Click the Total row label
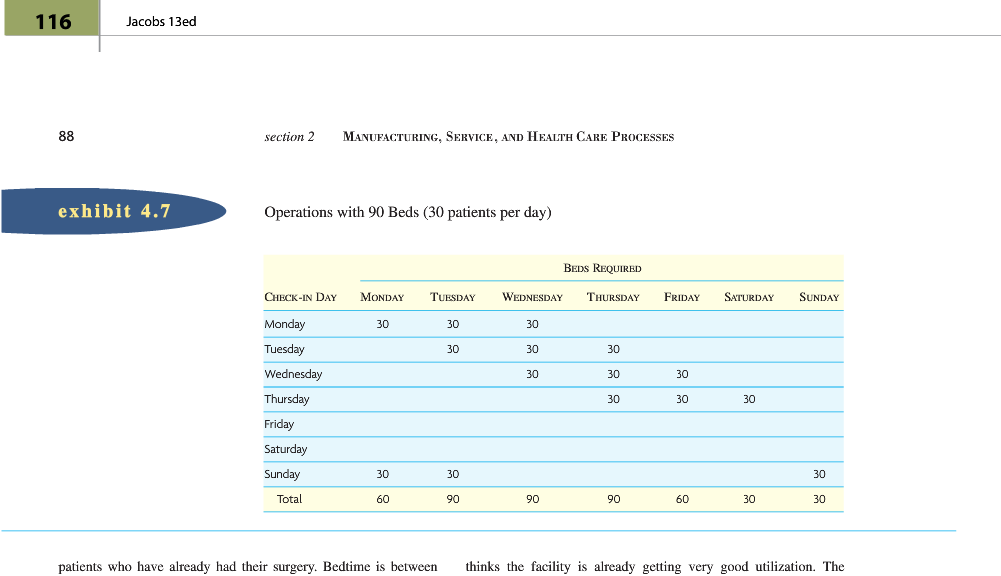This screenshot has height=576, width=1001. (x=289, y=499)
